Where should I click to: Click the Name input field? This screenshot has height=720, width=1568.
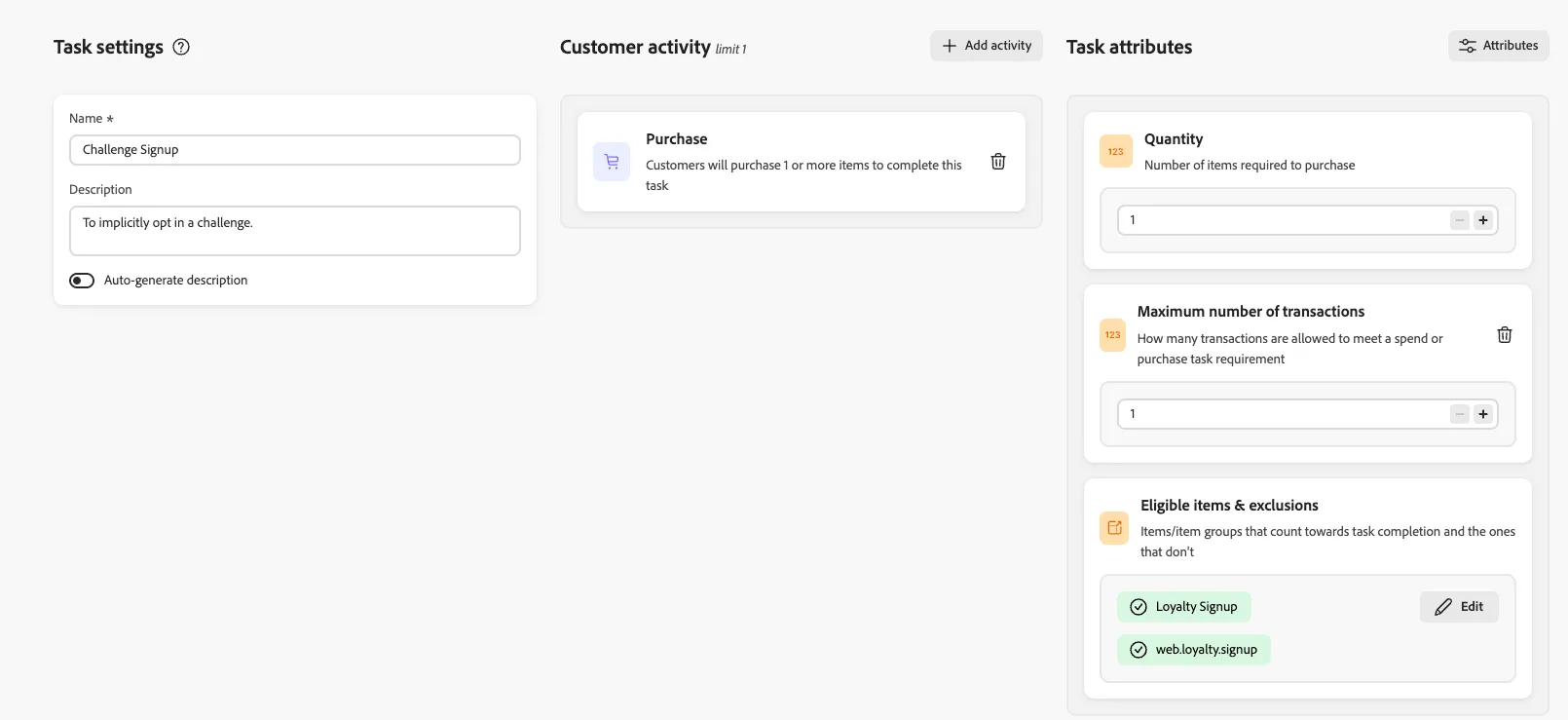[x=295, y=150]
